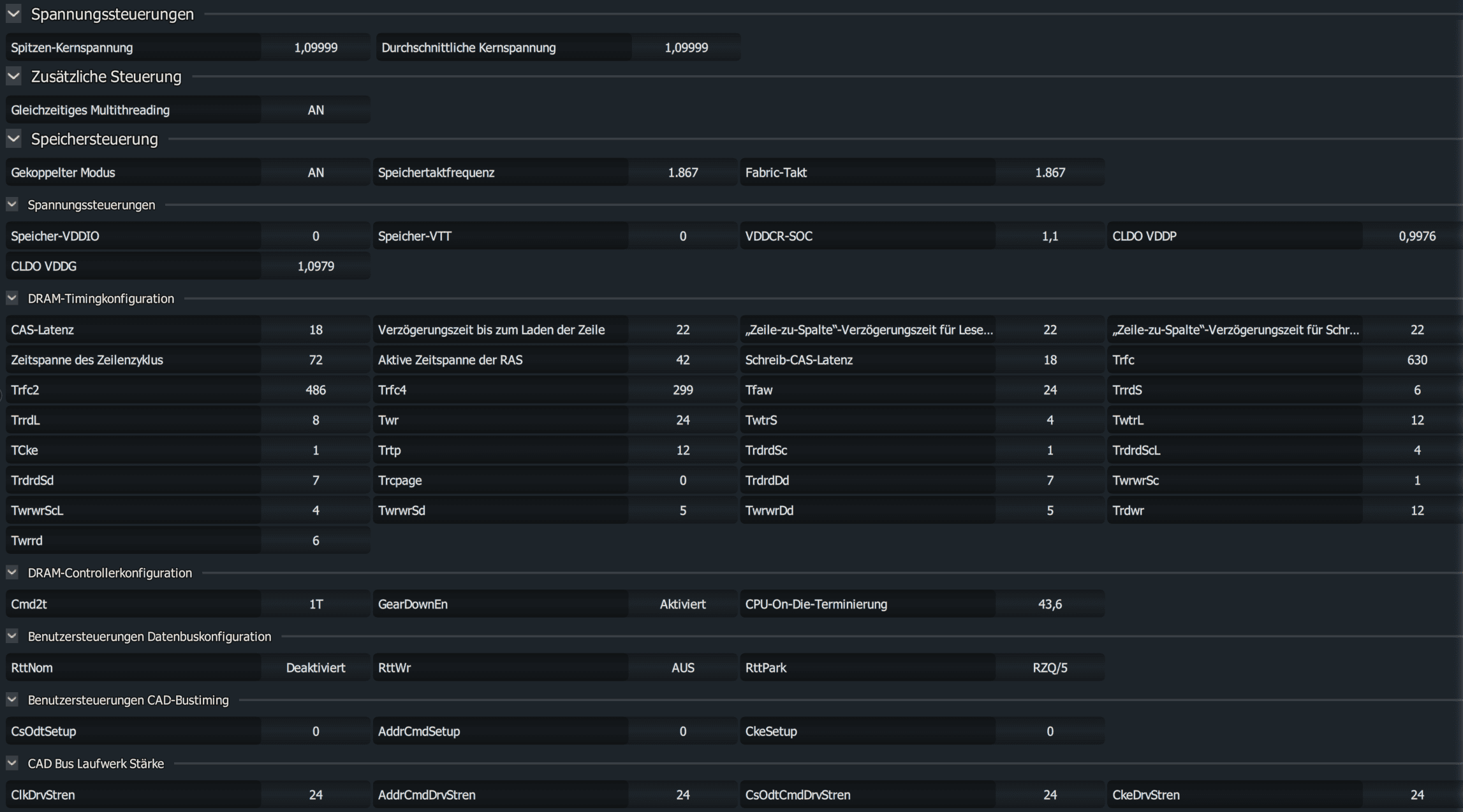Open RttWr value AUS
The width and height of the screenshot is (1463, 812).
(x=682, y=667)
